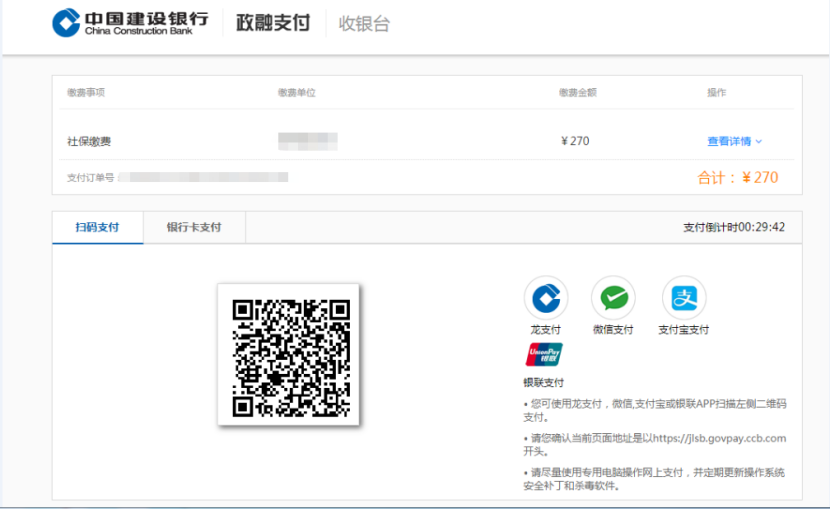Click the blurred 缴费单位 value
830x509 pixels.
tap(308, 141)
